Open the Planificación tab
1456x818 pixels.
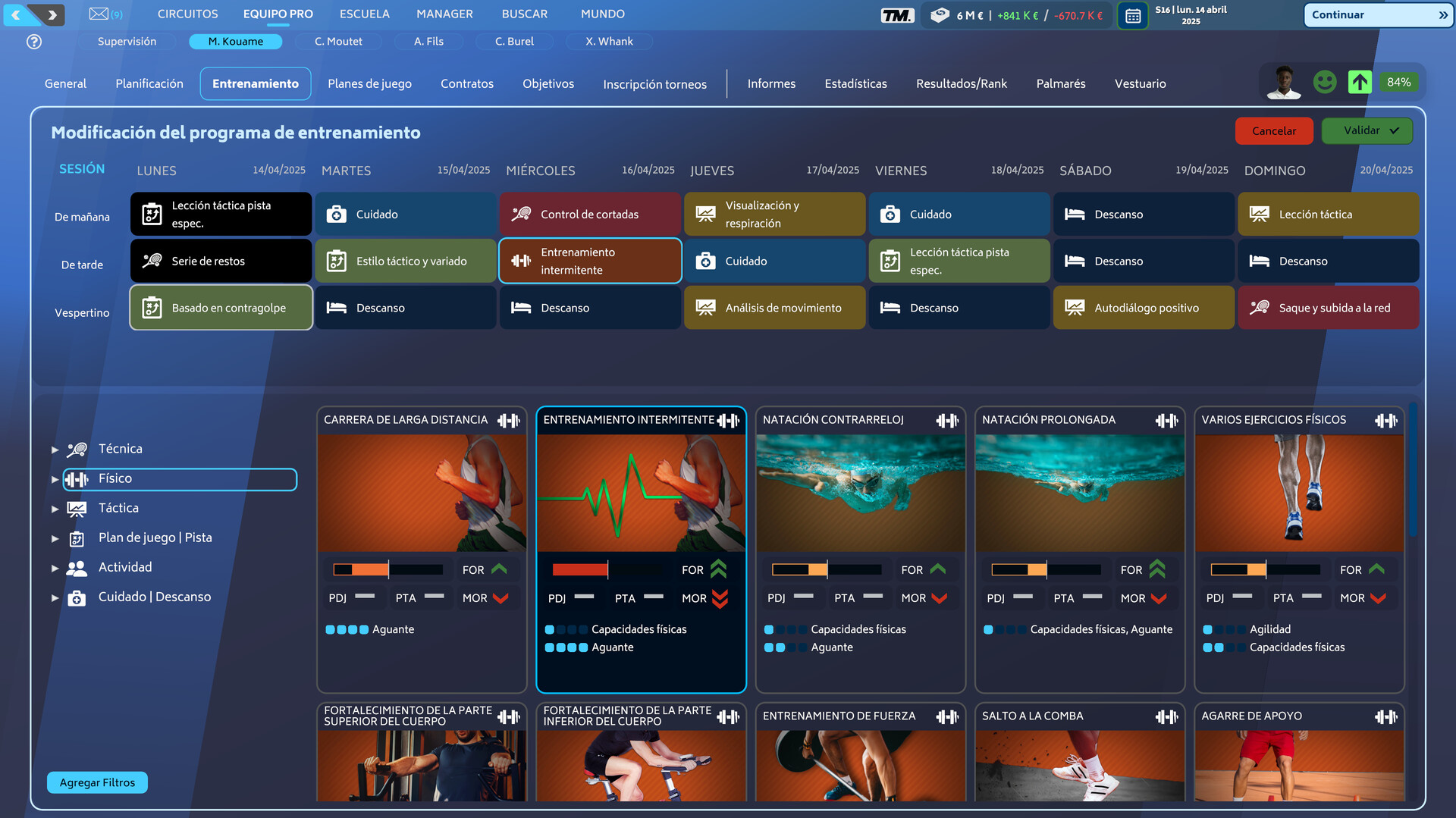click(149, 83)
